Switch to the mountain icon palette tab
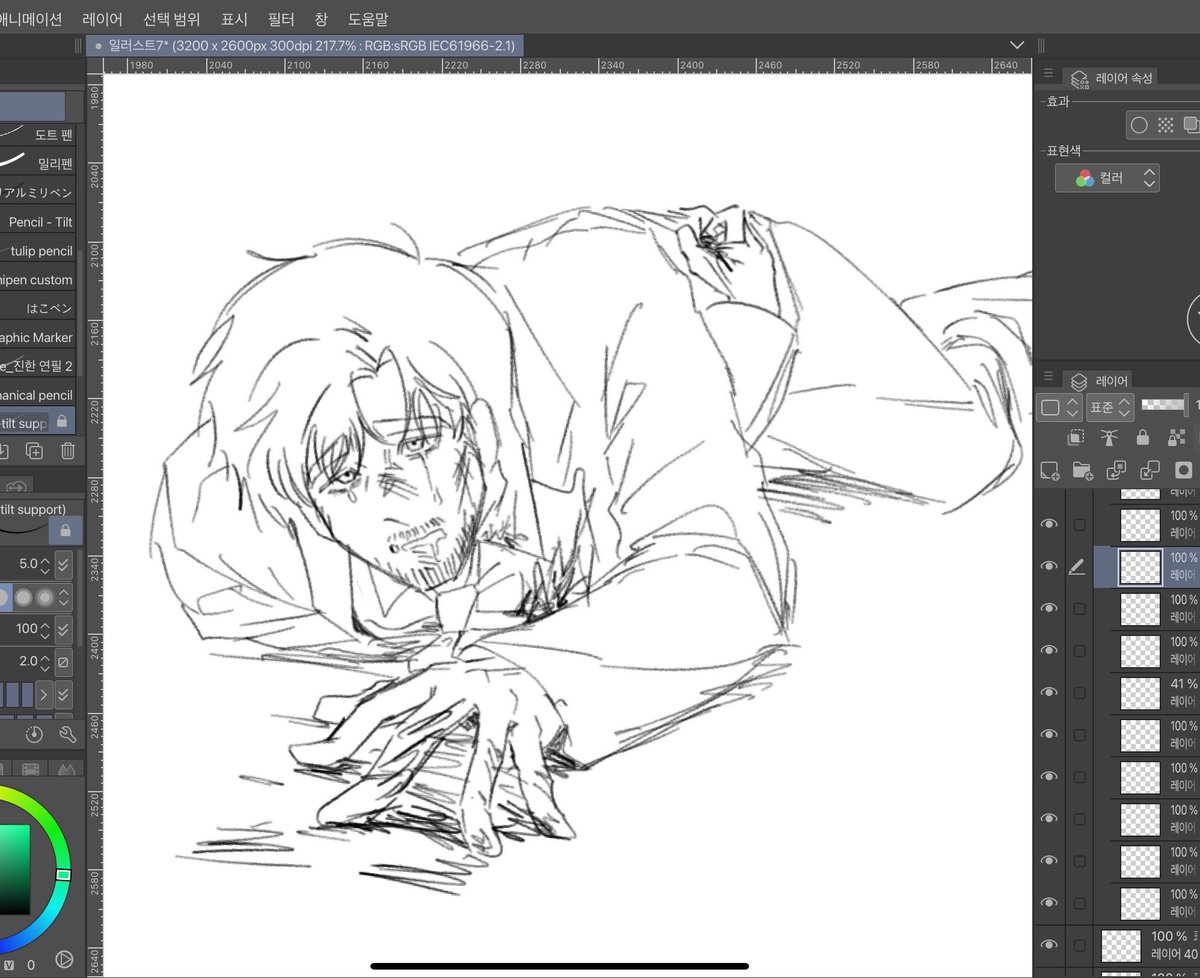Screen dimensions: 1200x978 (66, 770)
